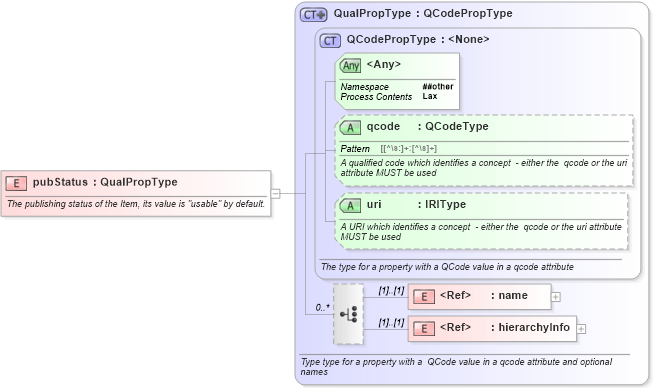Select the uri attribute name
The width and height of the screenshot is (653, 388).
(x=374, y=204)
